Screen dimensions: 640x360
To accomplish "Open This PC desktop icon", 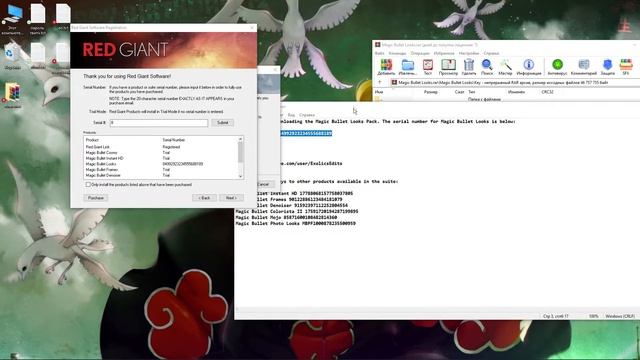I will tap(12, 18).
